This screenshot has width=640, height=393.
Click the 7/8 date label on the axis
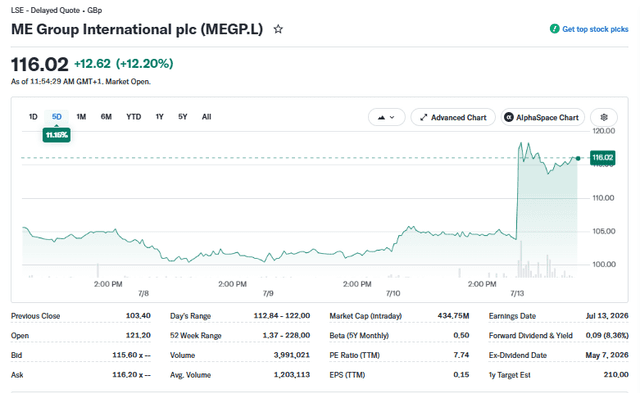[143, 293]
